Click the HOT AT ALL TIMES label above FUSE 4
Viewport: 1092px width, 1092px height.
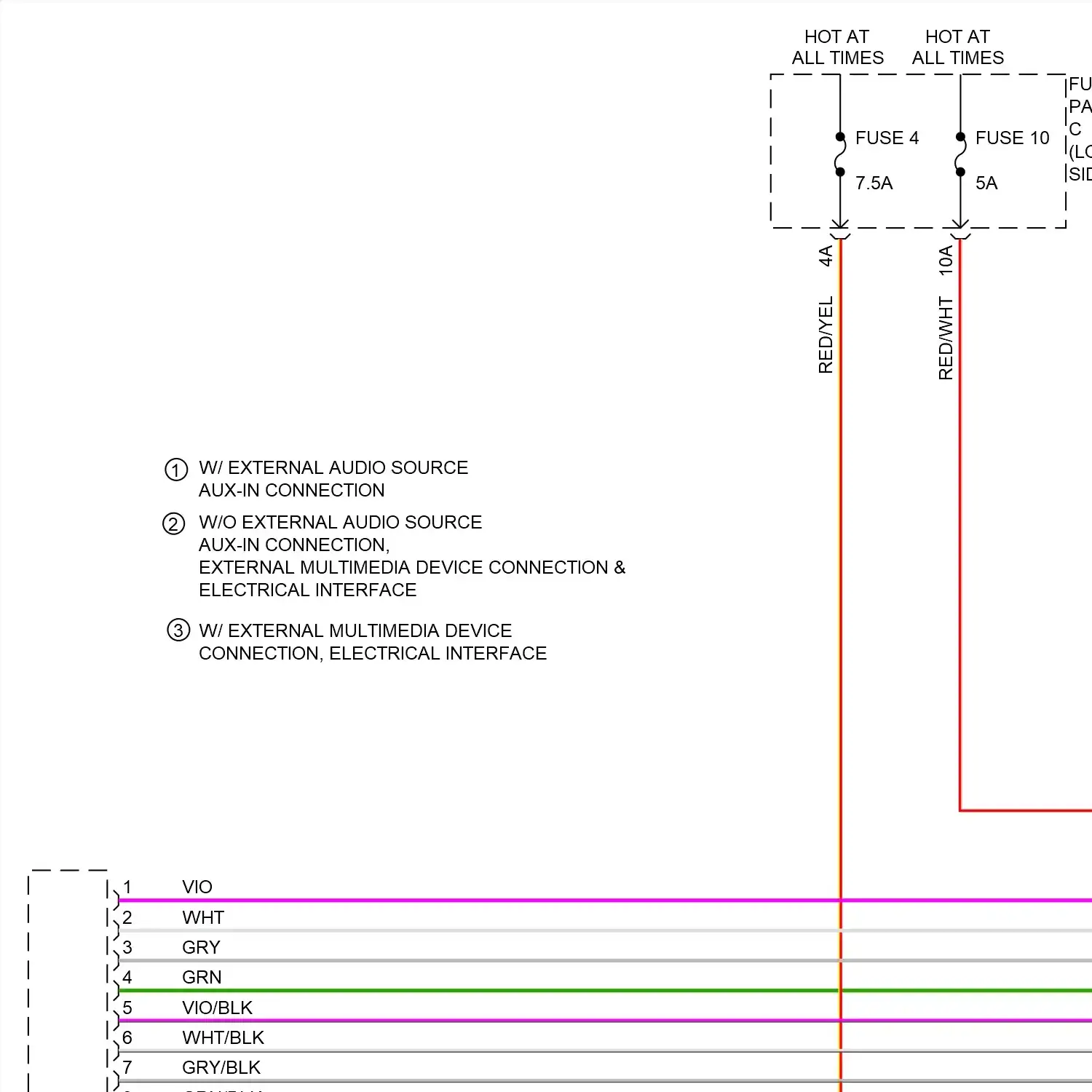click(x=837, y=47)
